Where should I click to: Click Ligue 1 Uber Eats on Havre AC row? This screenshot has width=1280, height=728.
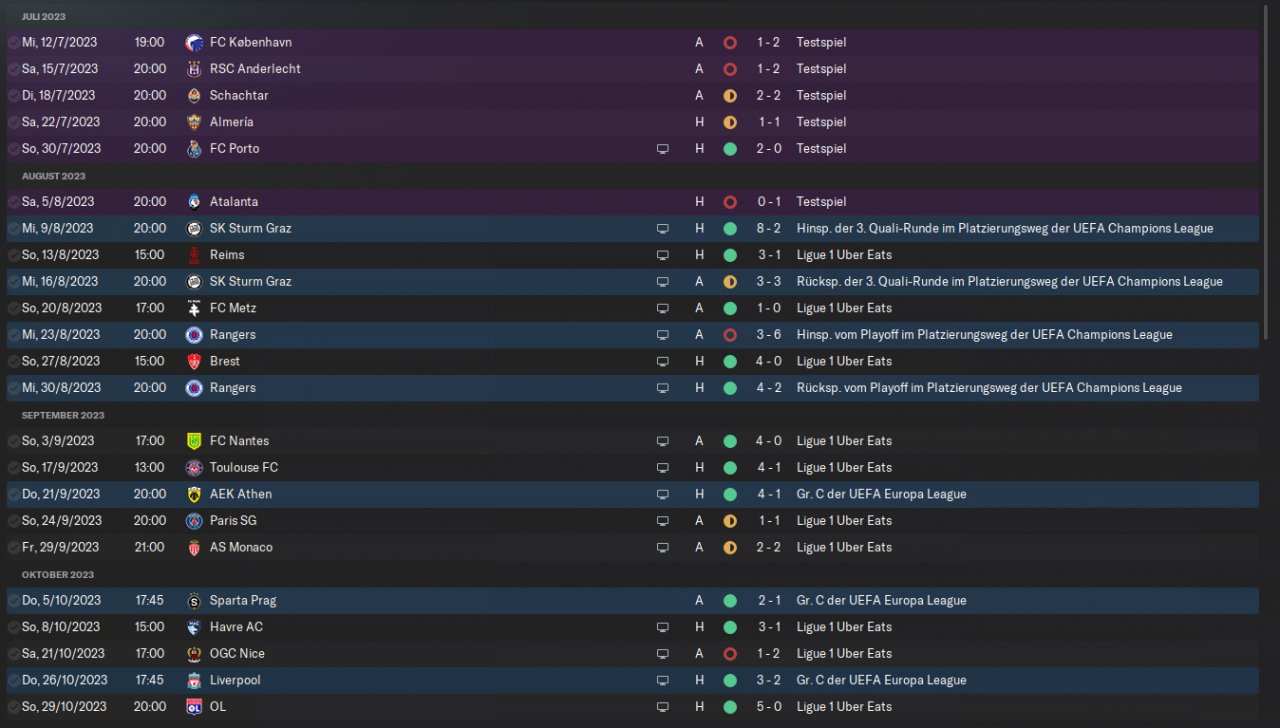click(x=843, y=627)
